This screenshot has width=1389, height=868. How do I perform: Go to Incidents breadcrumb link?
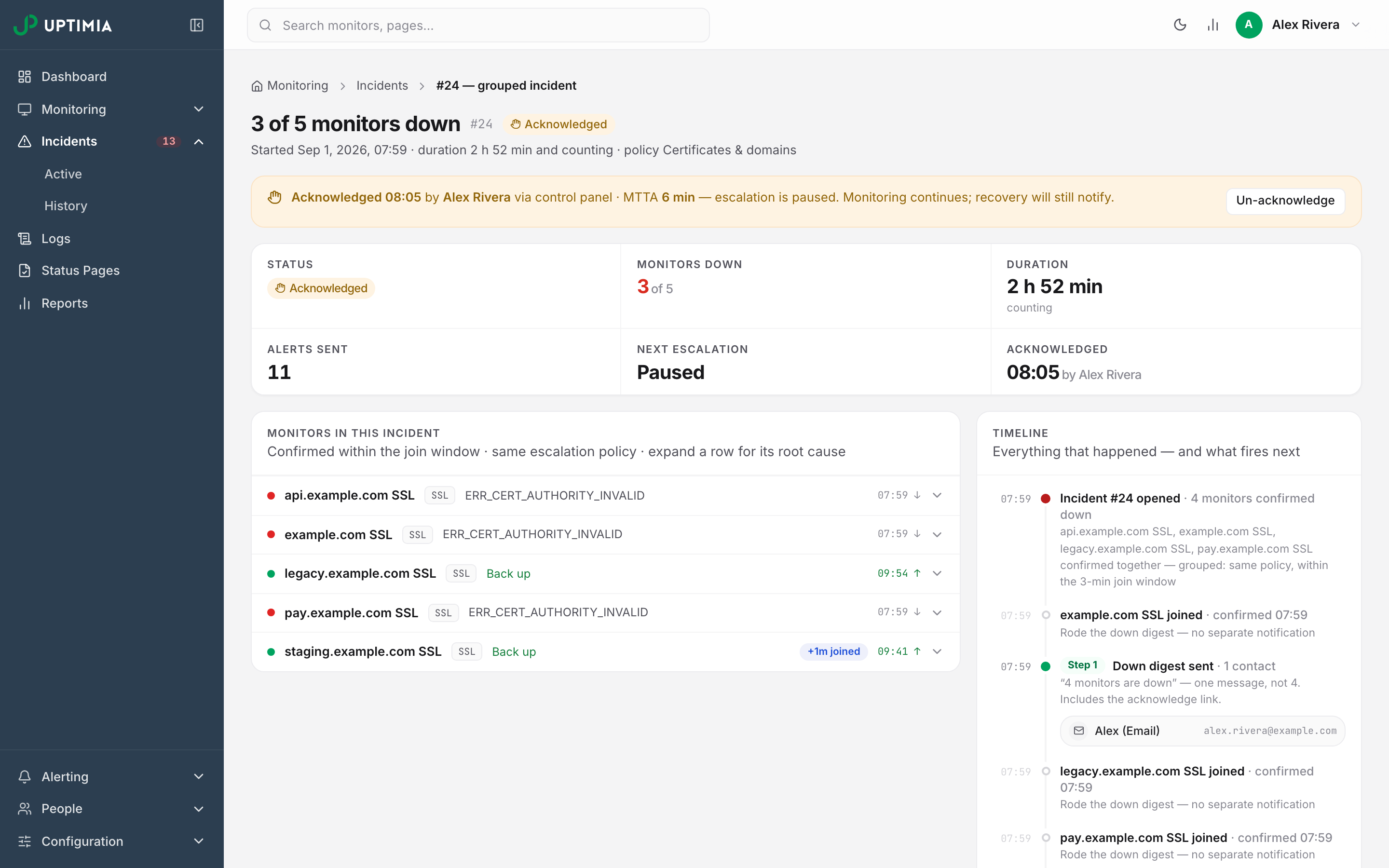pyautogui.click(x=381, y=85)
